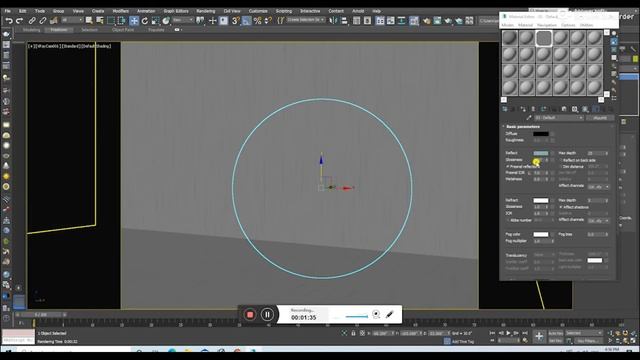This screenshot has width=640, height=360.
Task: Open the Rendering menu
Action: point(206,11)
